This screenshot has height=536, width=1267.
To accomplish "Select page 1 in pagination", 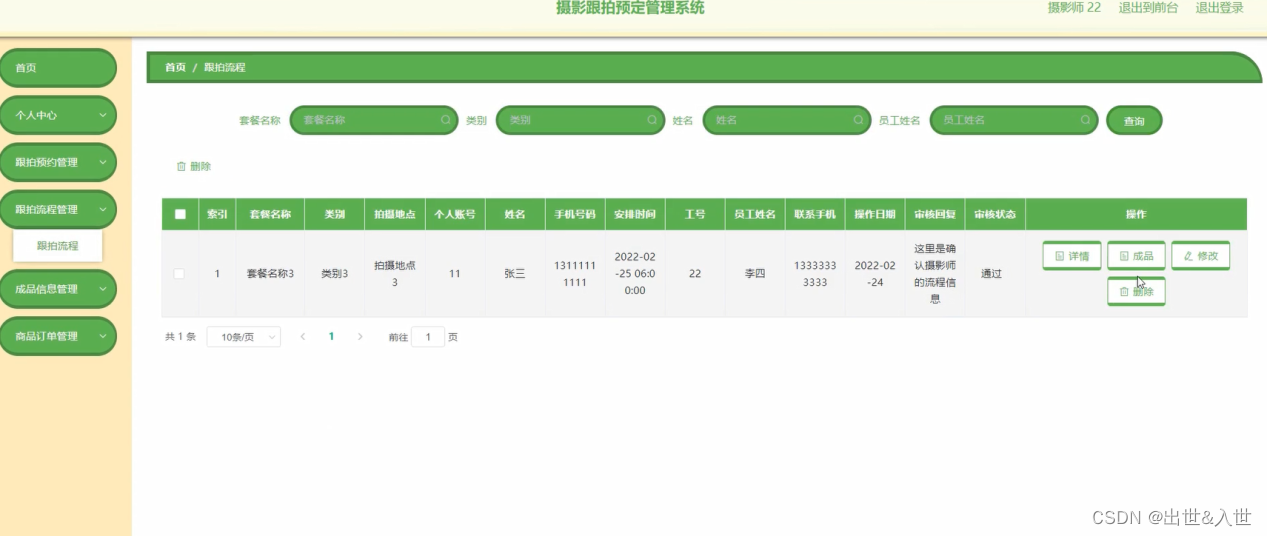I will click(331, 337).
